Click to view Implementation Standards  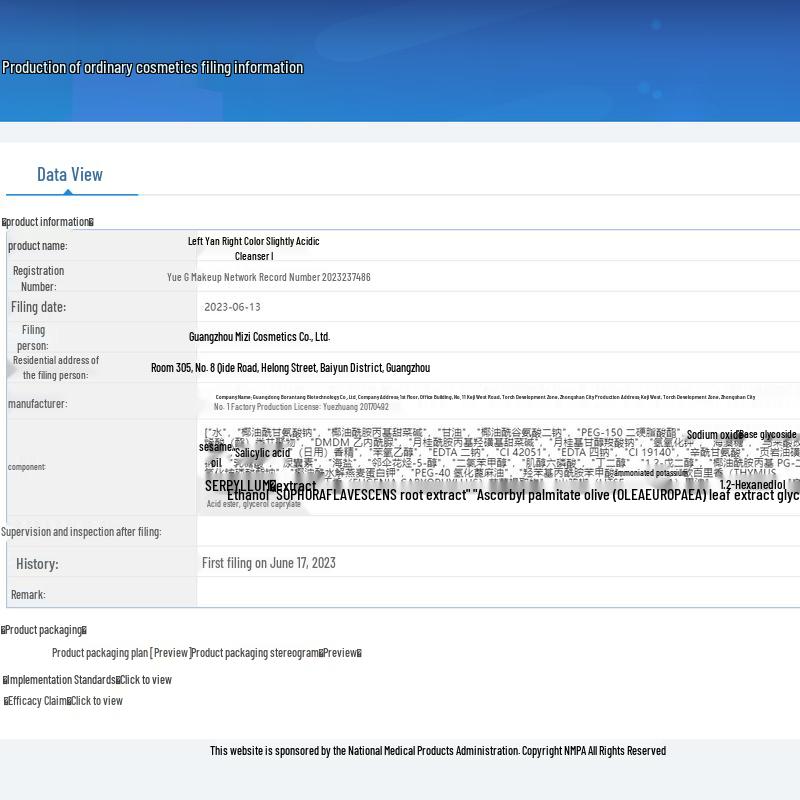click(146, 680)
